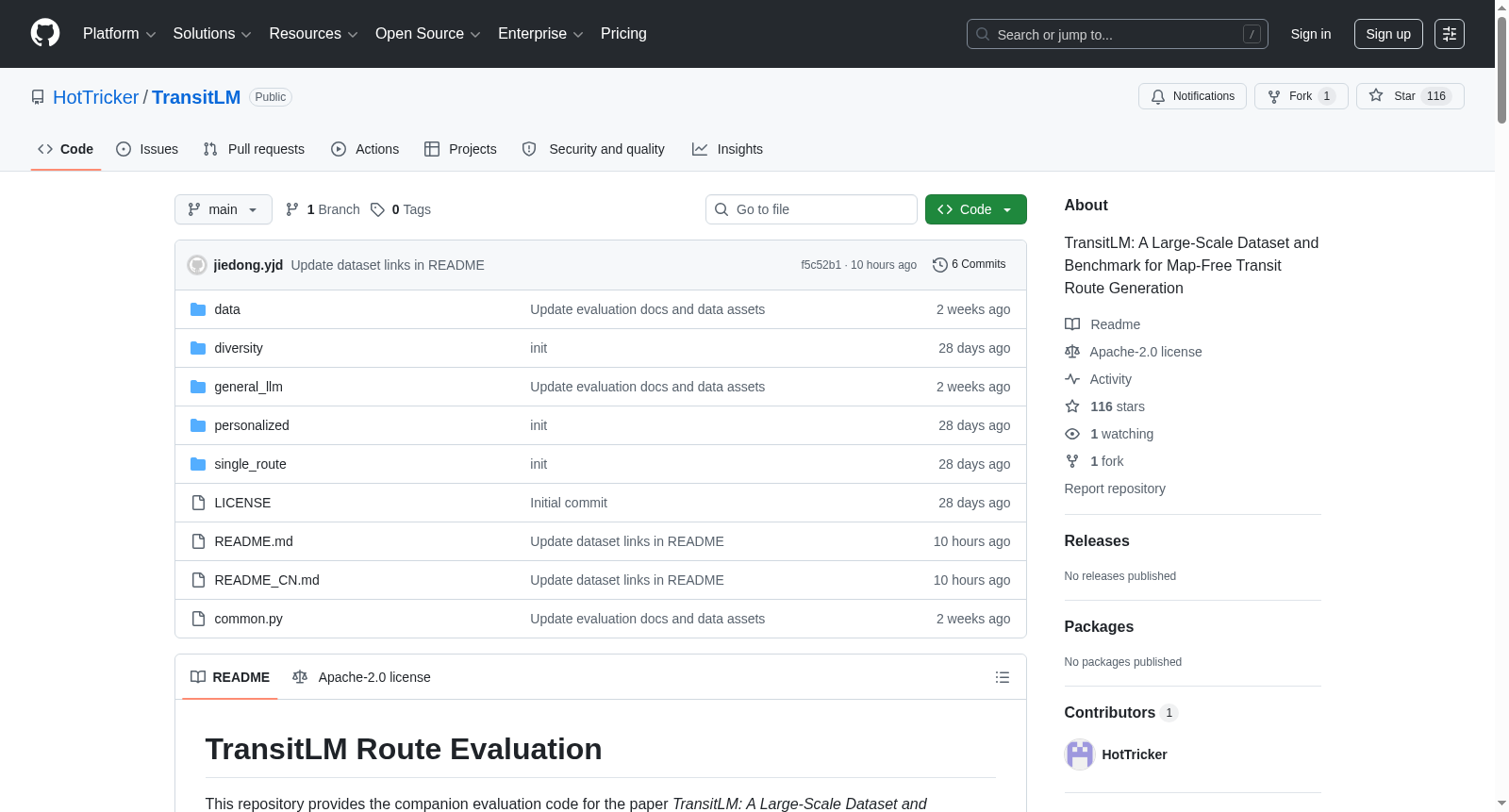View the 0 Tags link
The height and width of the screenshot is (812, 1509).
[401, 209]
